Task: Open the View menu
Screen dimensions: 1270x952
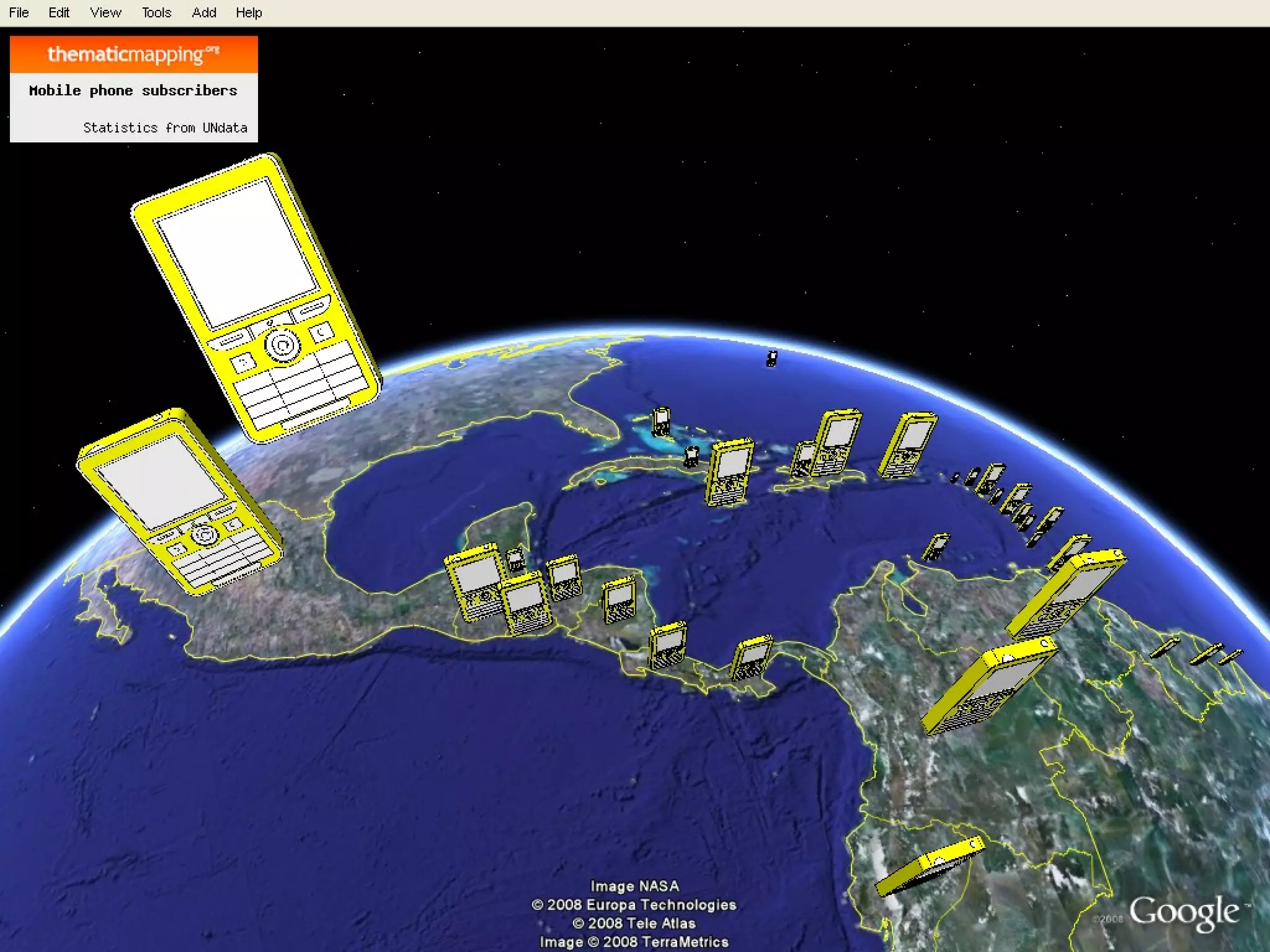Action: (105, 12)
